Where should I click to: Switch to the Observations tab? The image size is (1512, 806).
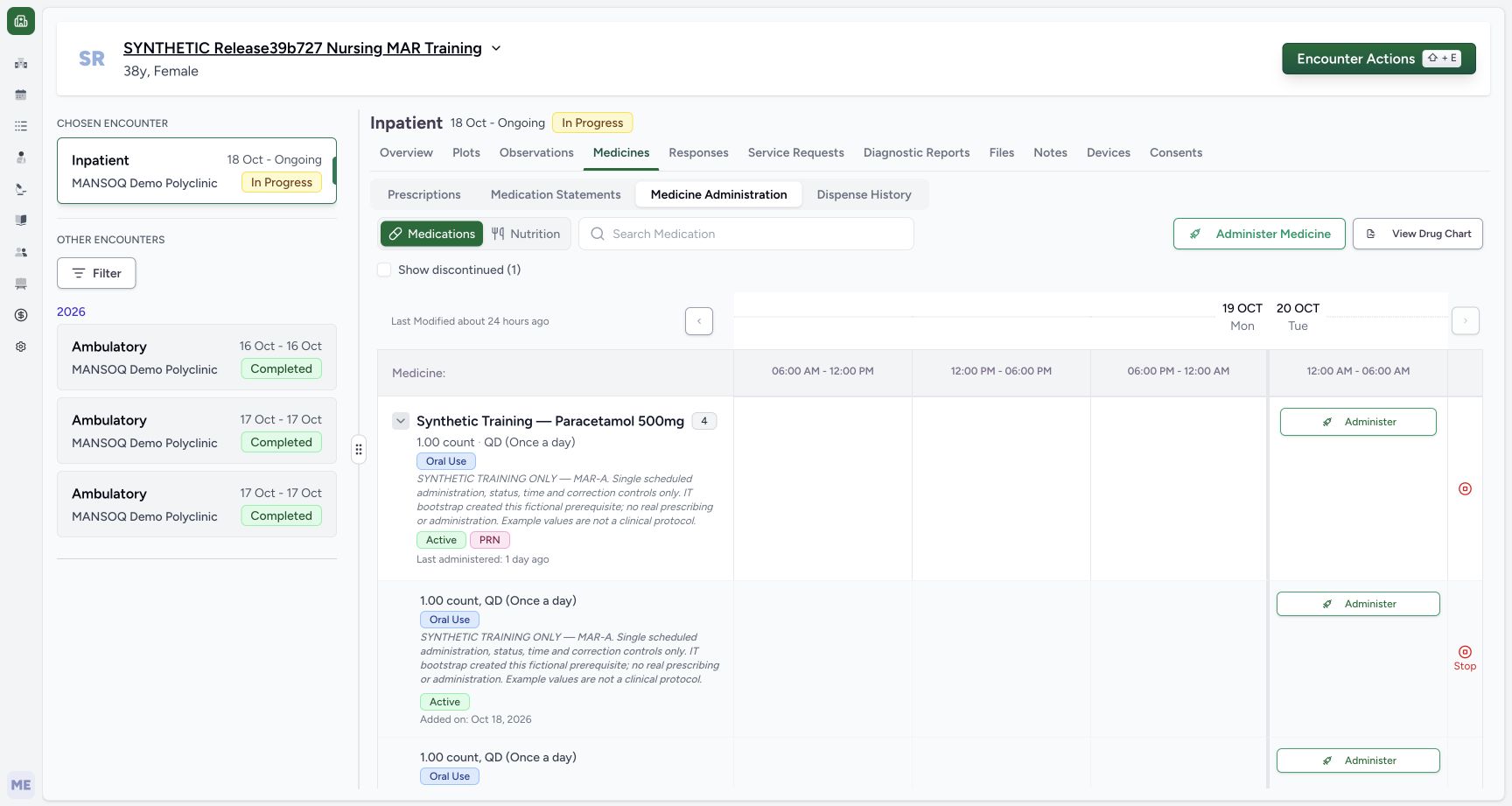[x=536, y=152]
